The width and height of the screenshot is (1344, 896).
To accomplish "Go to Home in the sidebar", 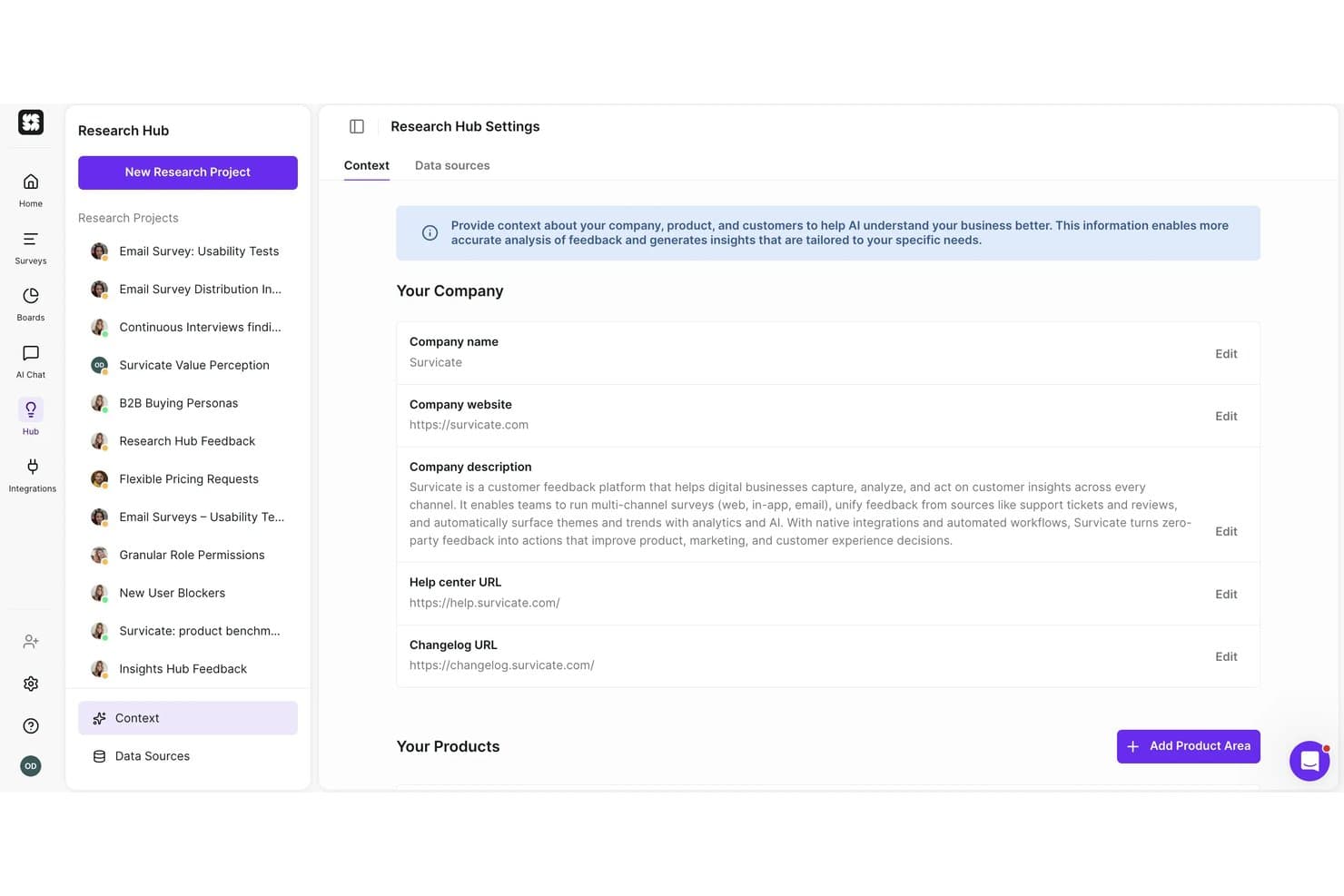I will pos(31,190).
